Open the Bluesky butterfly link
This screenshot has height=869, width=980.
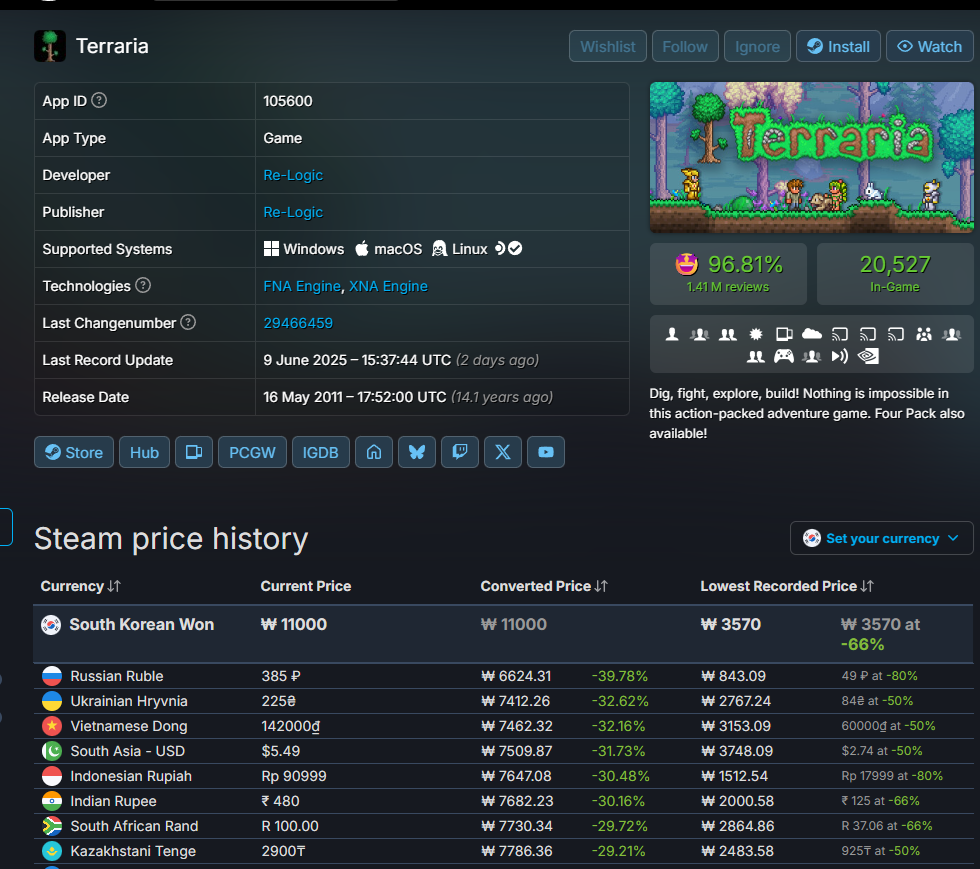(x=417, y=452)
